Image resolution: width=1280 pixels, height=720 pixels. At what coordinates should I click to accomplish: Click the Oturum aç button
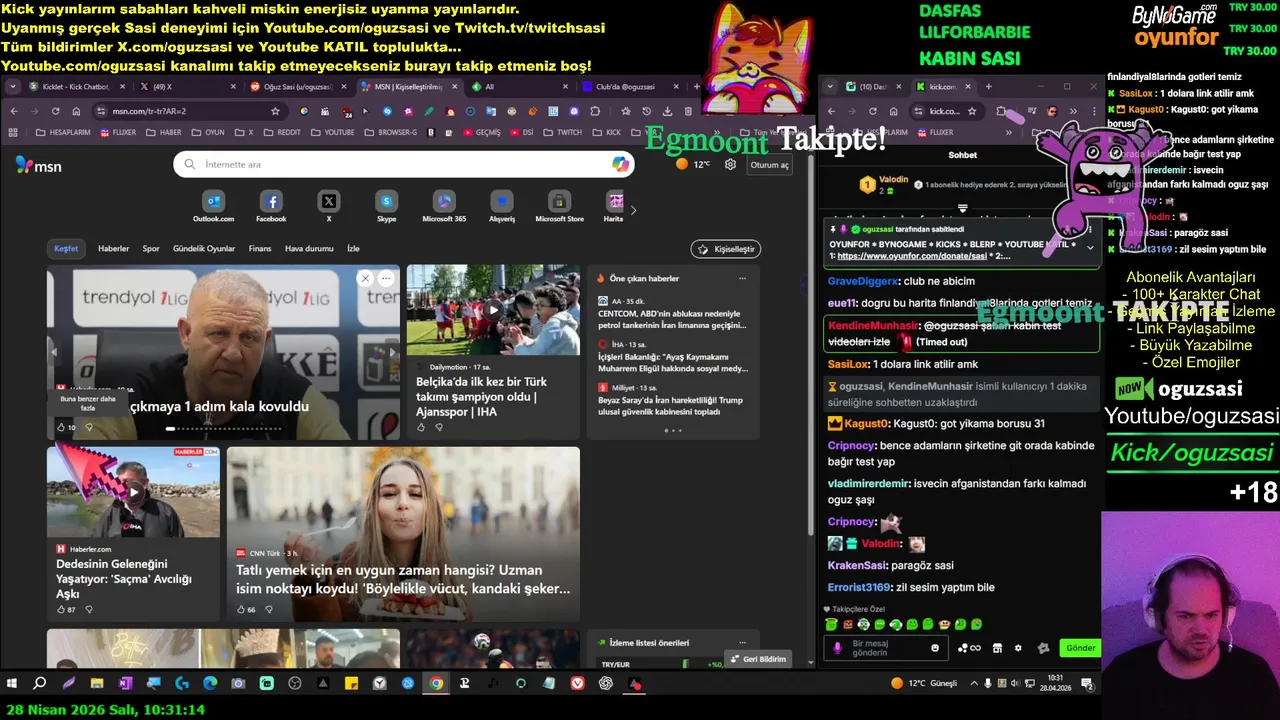click(769, 164)
